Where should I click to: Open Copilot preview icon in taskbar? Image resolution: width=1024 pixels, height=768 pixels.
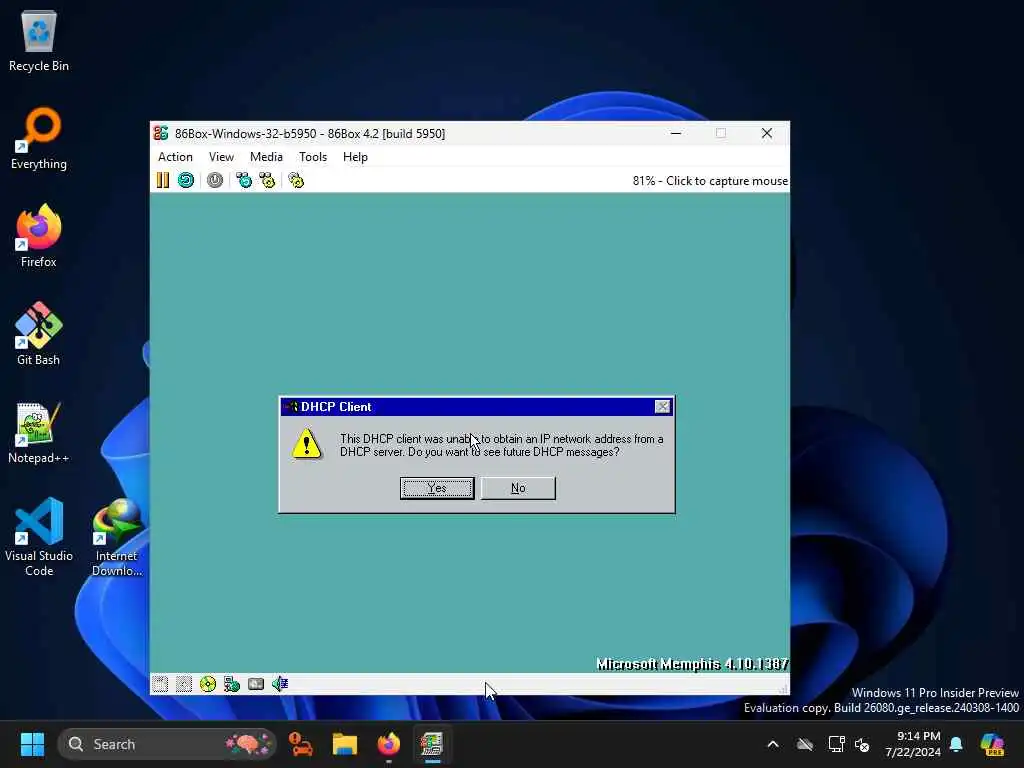(992, 744)
